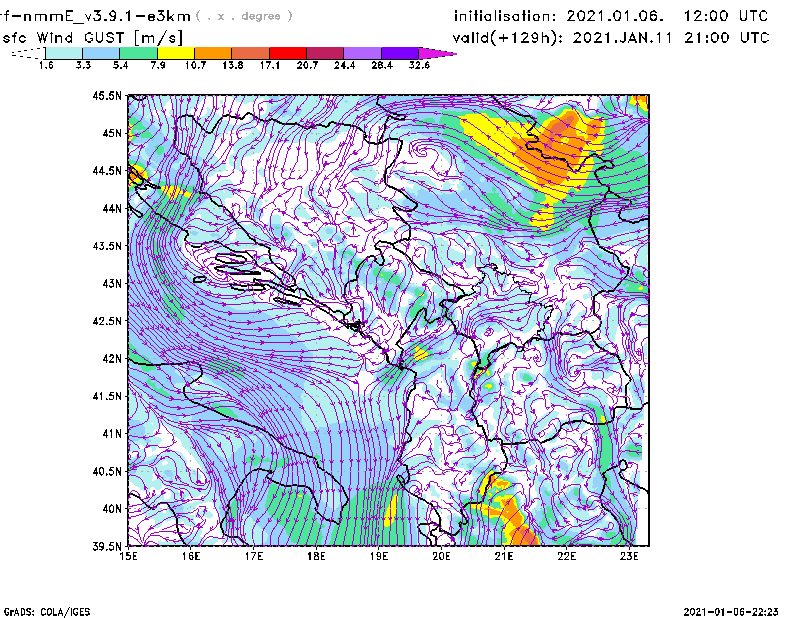
Task: Click the "43.5N" latitude label
Action: (107, 245)
